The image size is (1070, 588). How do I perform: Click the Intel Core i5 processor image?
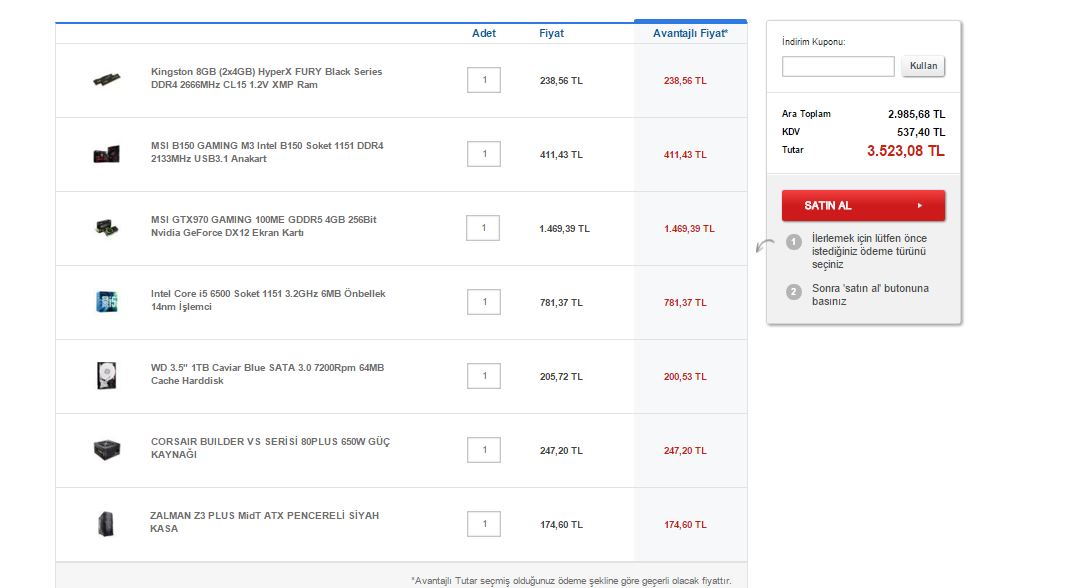click(106, 301)
